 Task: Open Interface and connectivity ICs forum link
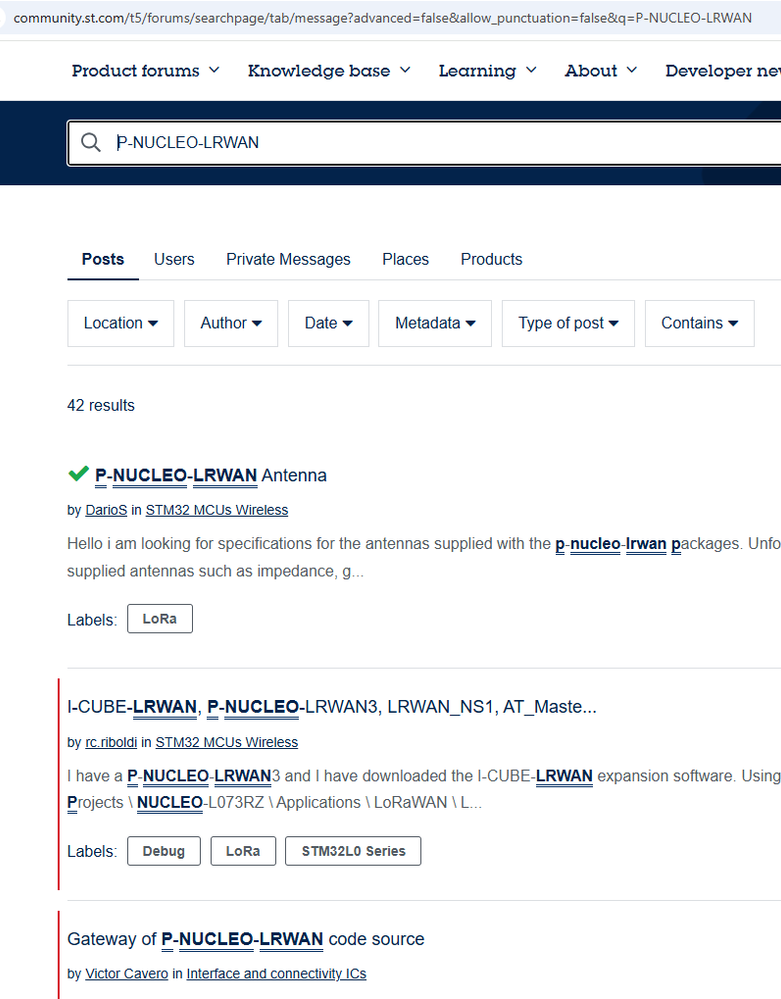pyautogui.click(x=276, y=974)
